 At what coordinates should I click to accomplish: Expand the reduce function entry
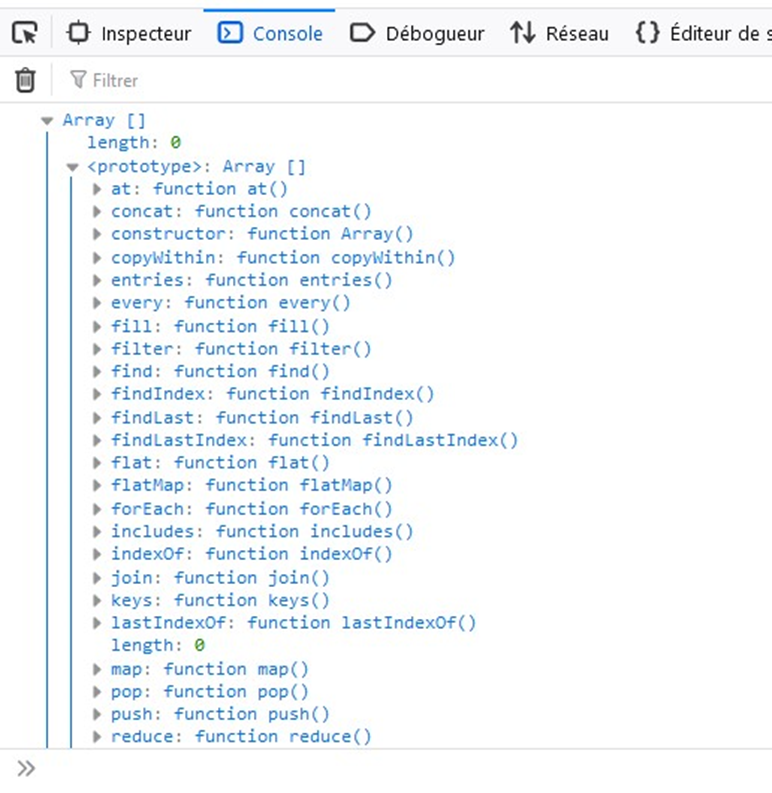point(97,737)
